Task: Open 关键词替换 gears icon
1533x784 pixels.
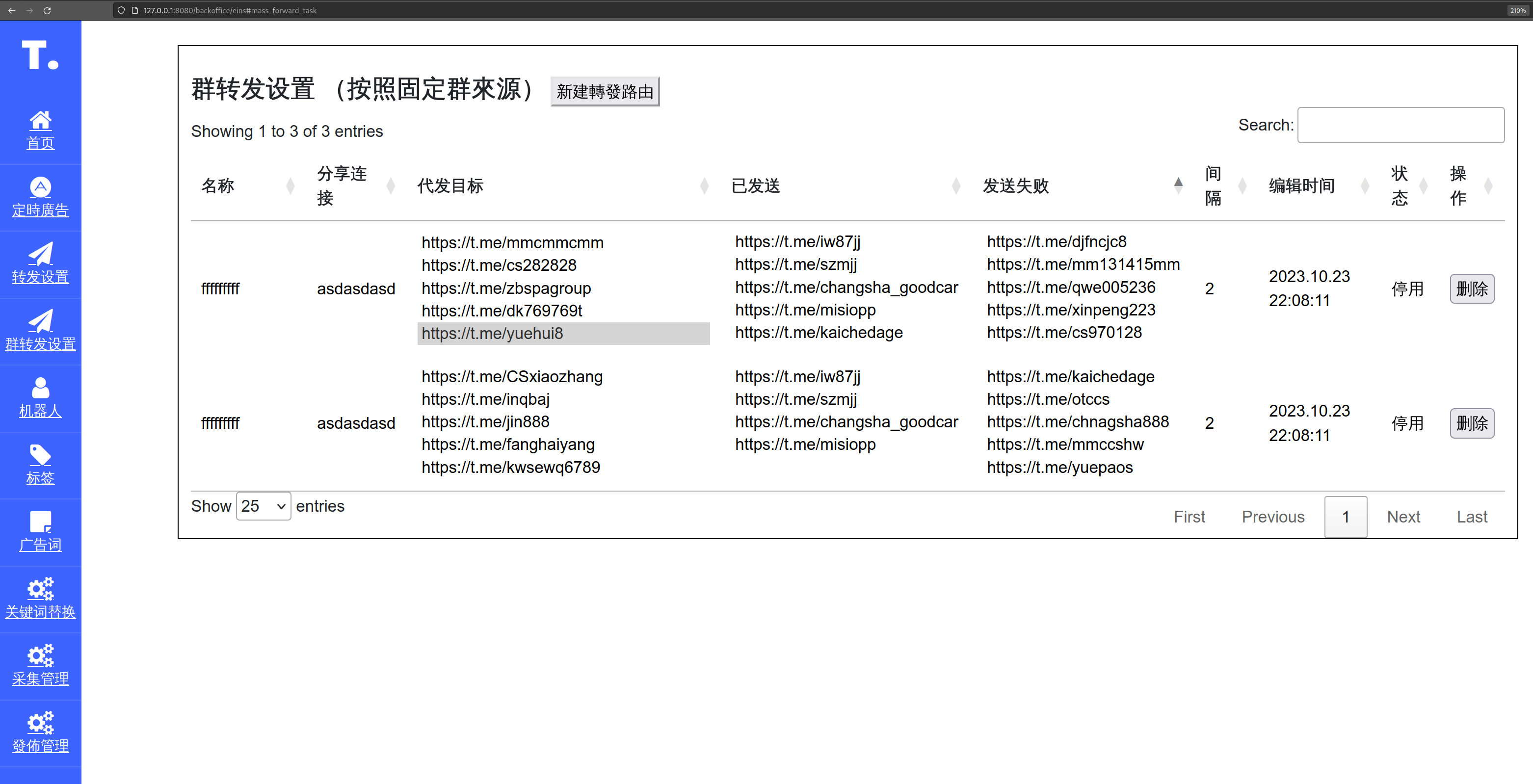Action: point(40,589)
